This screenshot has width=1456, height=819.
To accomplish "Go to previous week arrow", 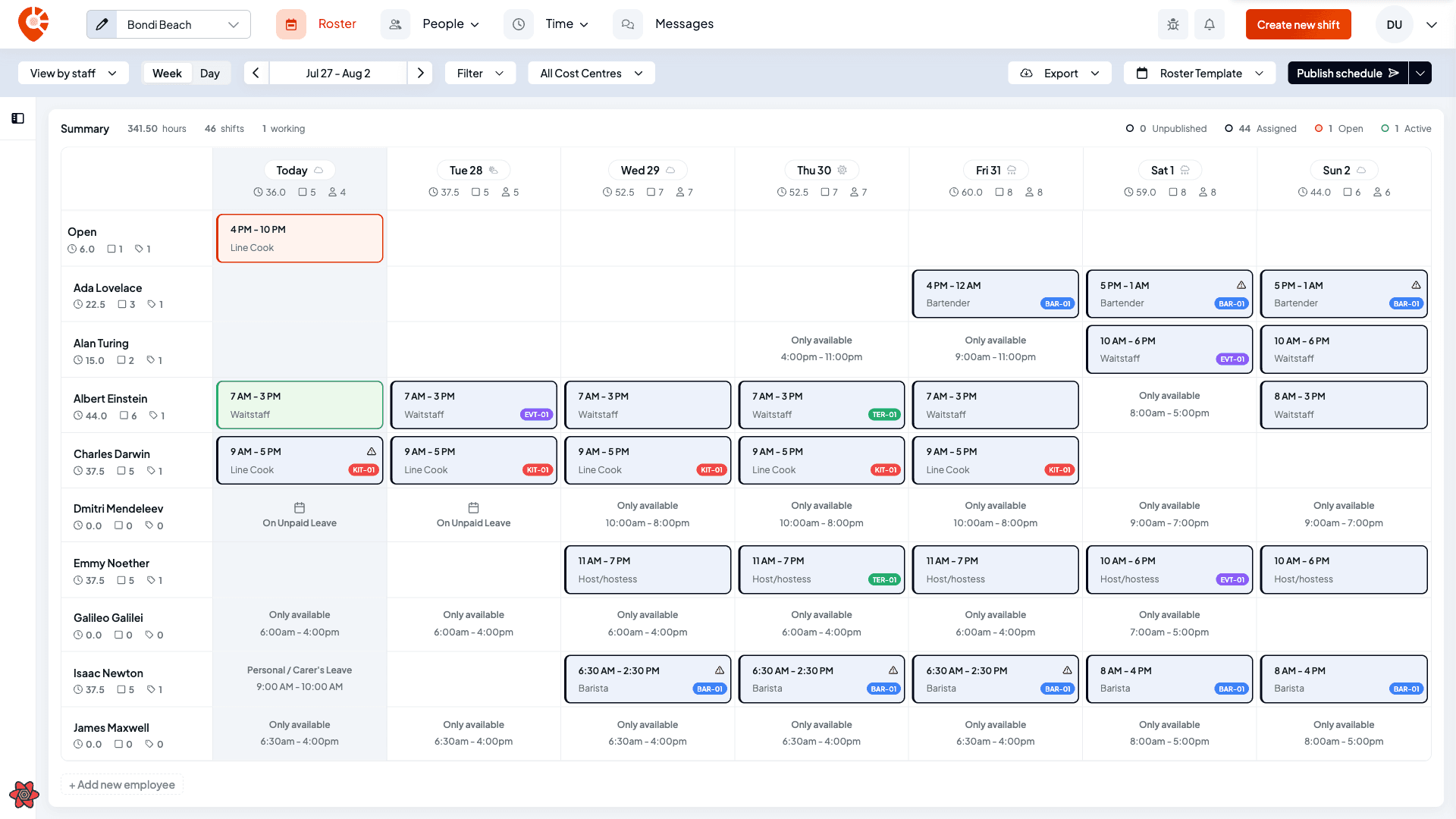I will pos(256,73).
